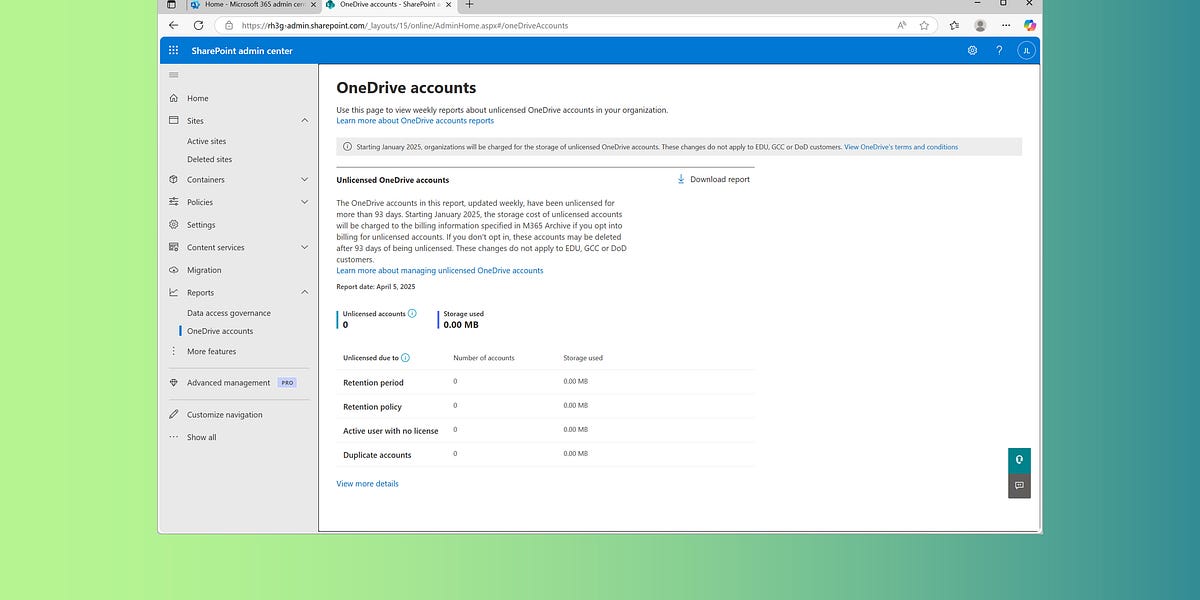Select the Customize navigation pencil icon

[171, 414]
